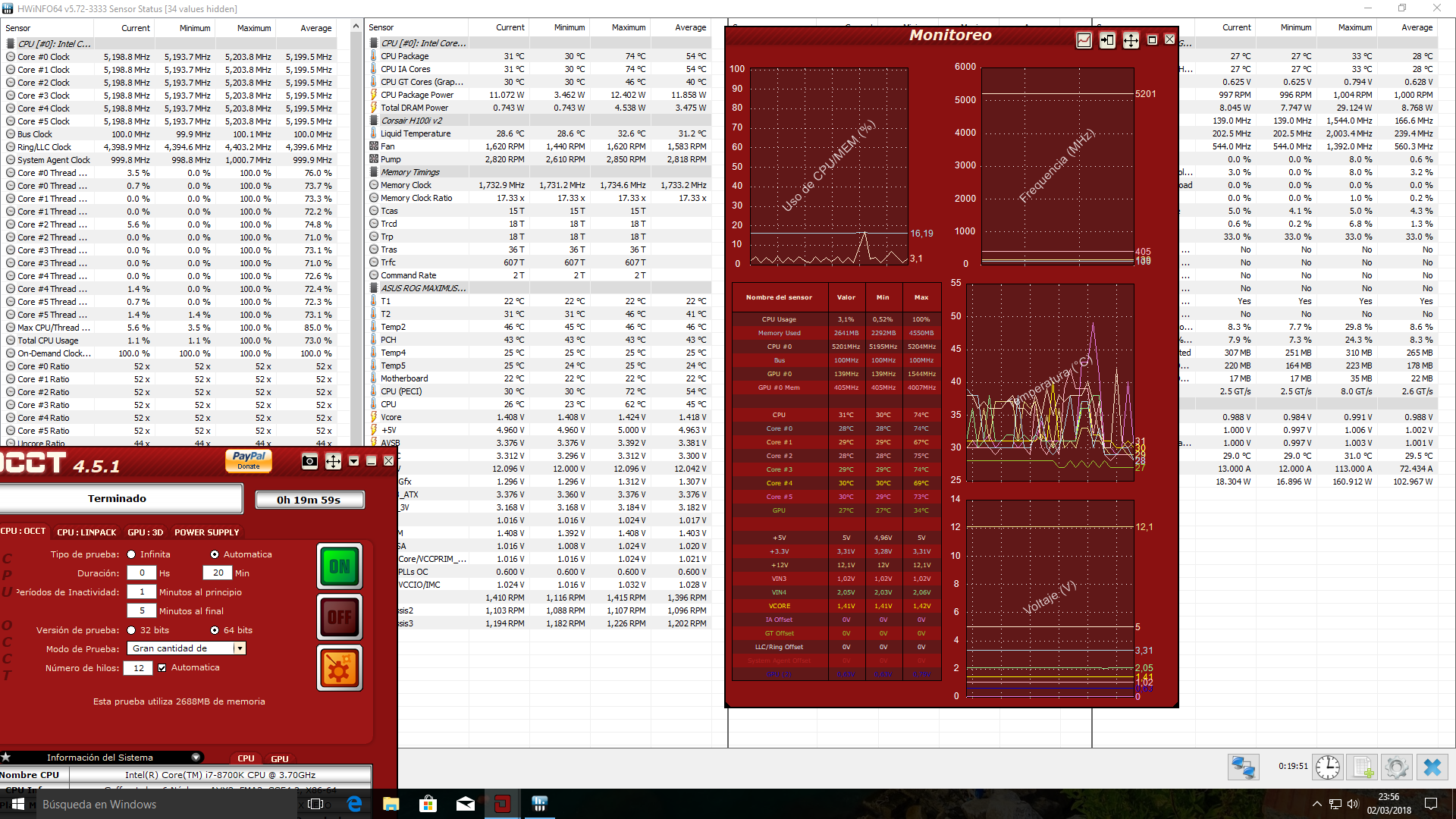Open the OCCT title bar dropdown arrow
The image size is (1456, 819).
pyautogui.click(x=353, y=461)
